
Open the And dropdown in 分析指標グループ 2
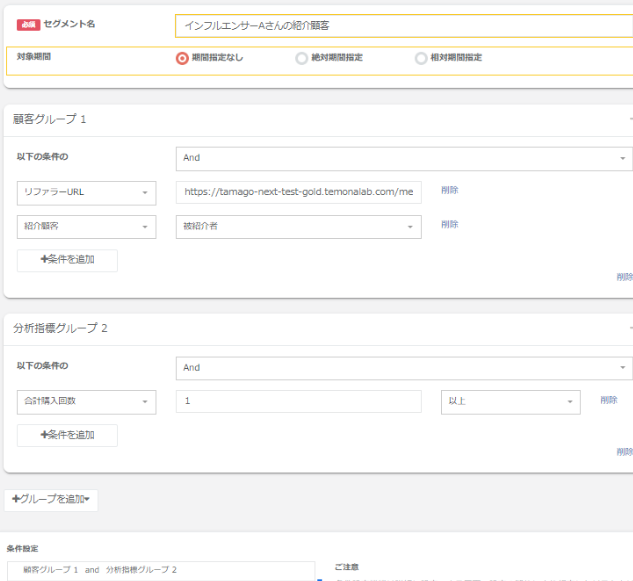(x=403, y=368)
